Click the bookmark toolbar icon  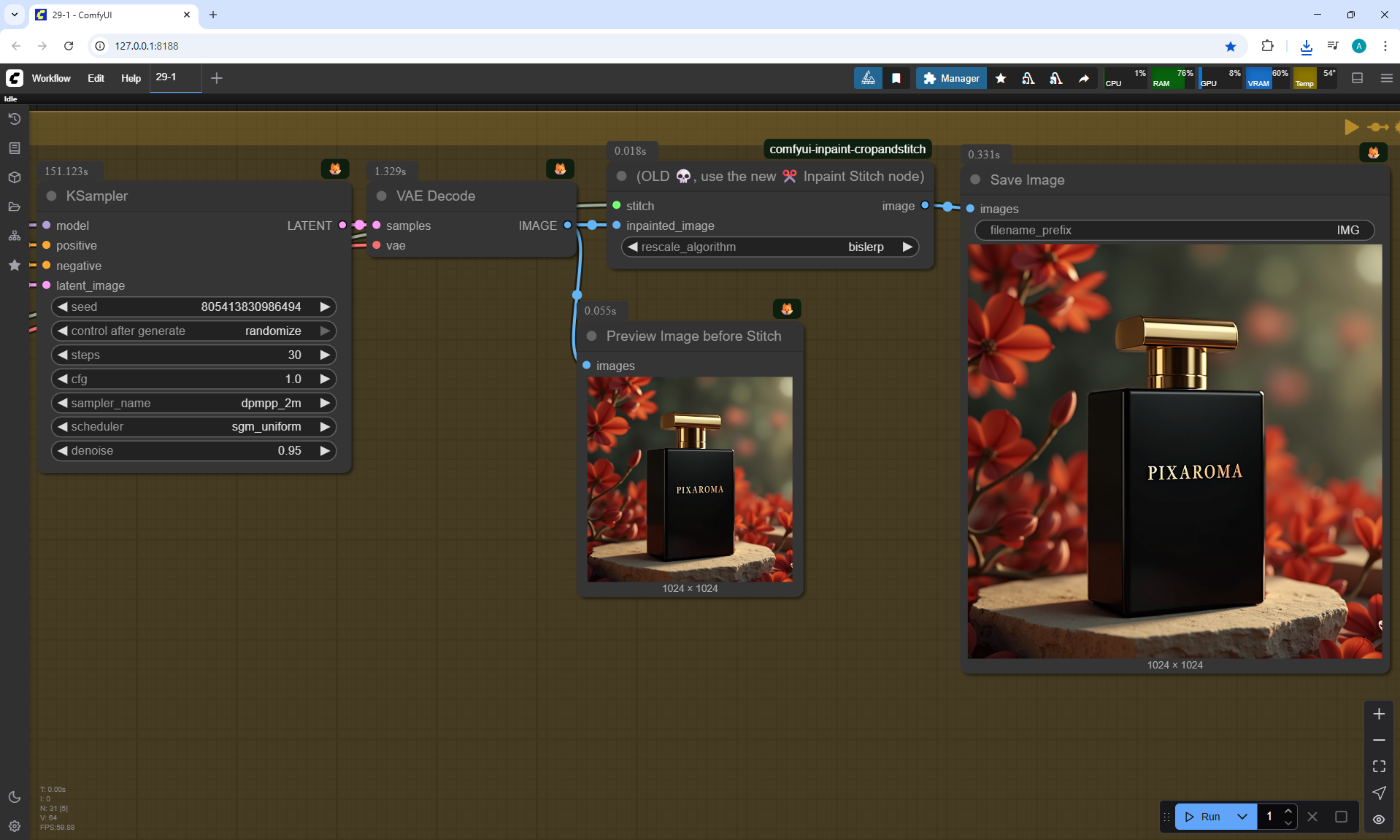tap(896, 78)
